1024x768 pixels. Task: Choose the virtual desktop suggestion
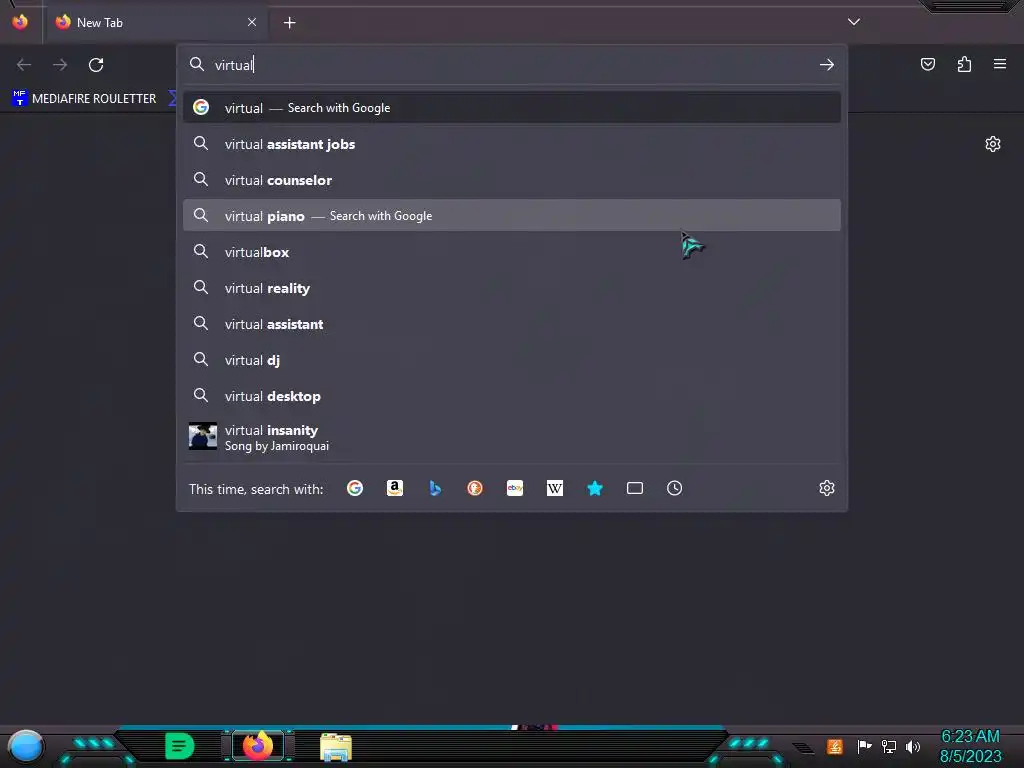coord(512,396)
